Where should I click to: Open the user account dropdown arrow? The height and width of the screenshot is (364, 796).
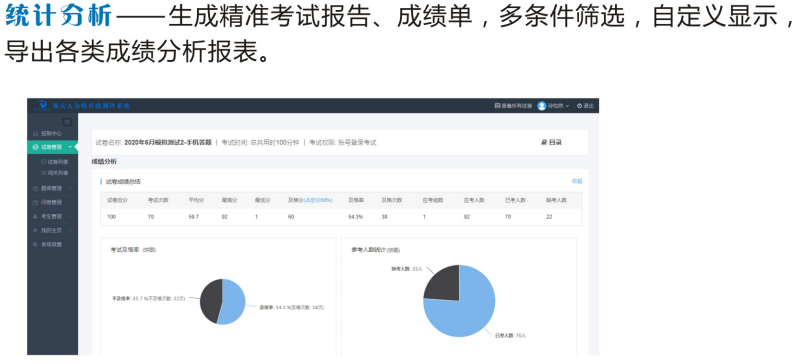pos(568,106)
